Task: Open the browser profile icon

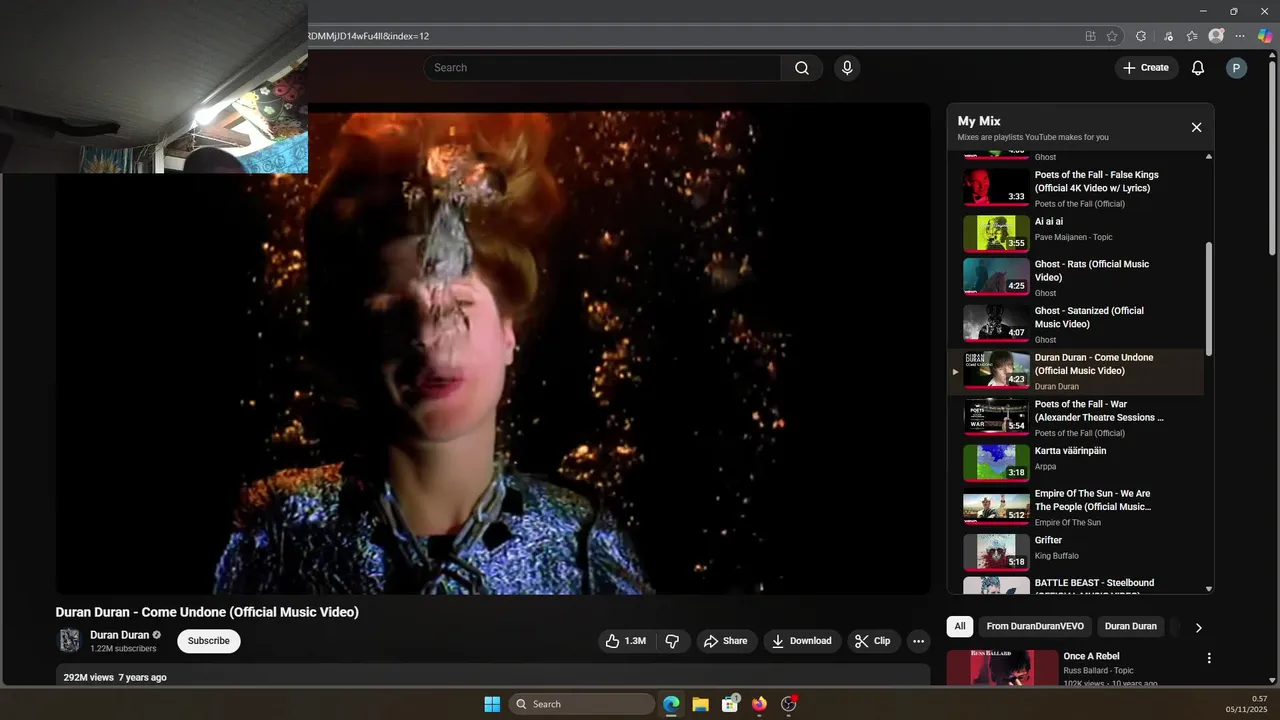Action: pos(1216,36)
